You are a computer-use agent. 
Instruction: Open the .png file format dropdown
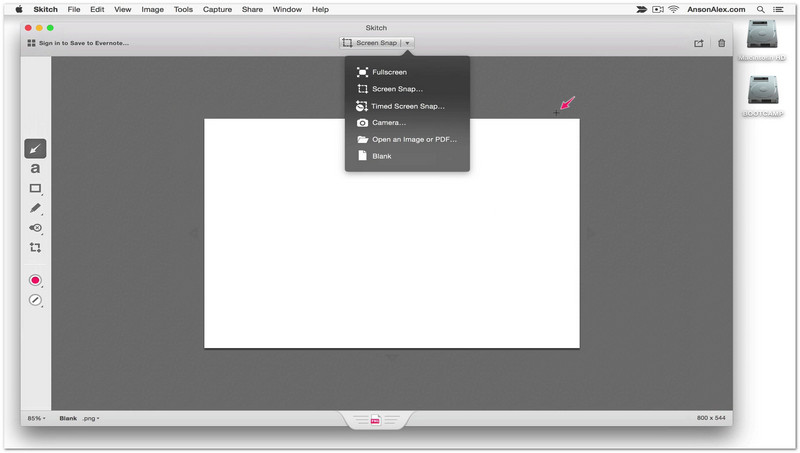tap(91, 418)
